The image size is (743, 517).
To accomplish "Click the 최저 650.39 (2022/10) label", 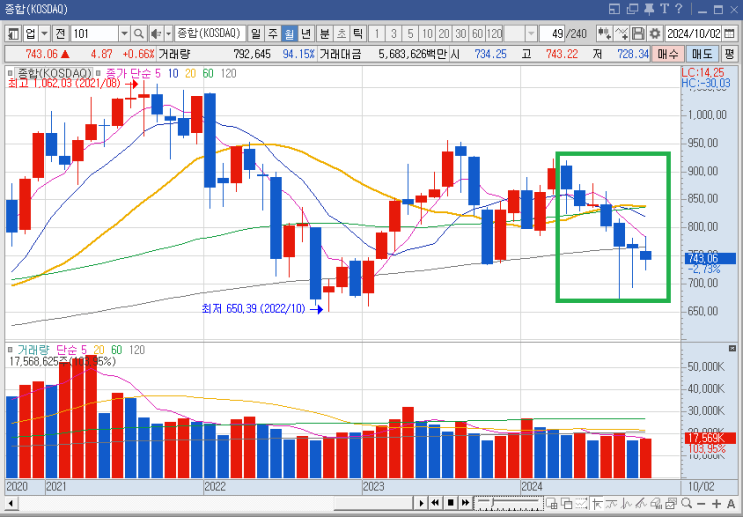I will (255, 309).
